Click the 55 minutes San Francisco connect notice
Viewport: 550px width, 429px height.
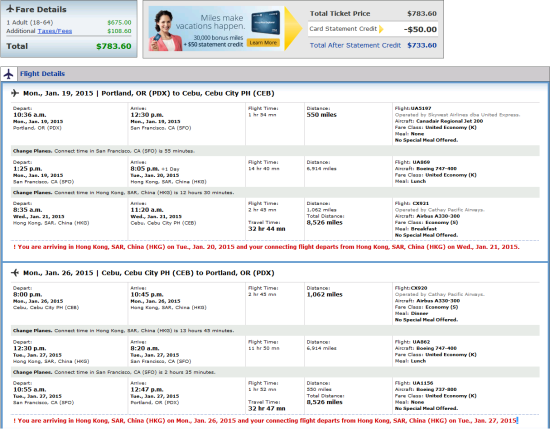(x=275, y=151)
